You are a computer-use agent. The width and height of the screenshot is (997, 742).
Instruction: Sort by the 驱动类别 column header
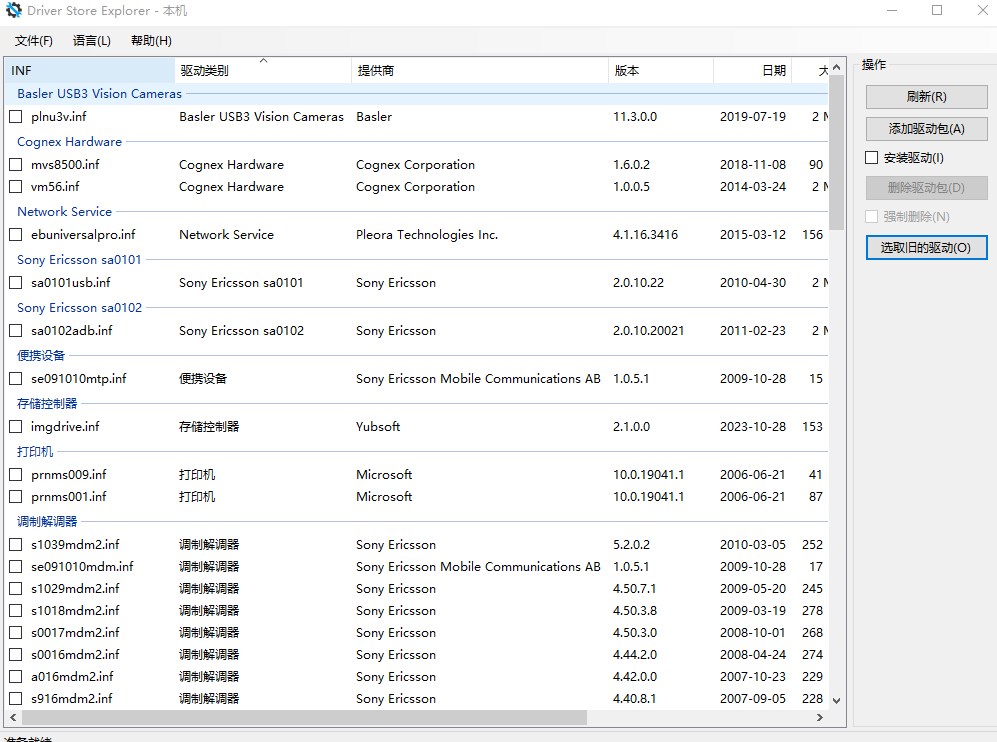click(204, 71)
